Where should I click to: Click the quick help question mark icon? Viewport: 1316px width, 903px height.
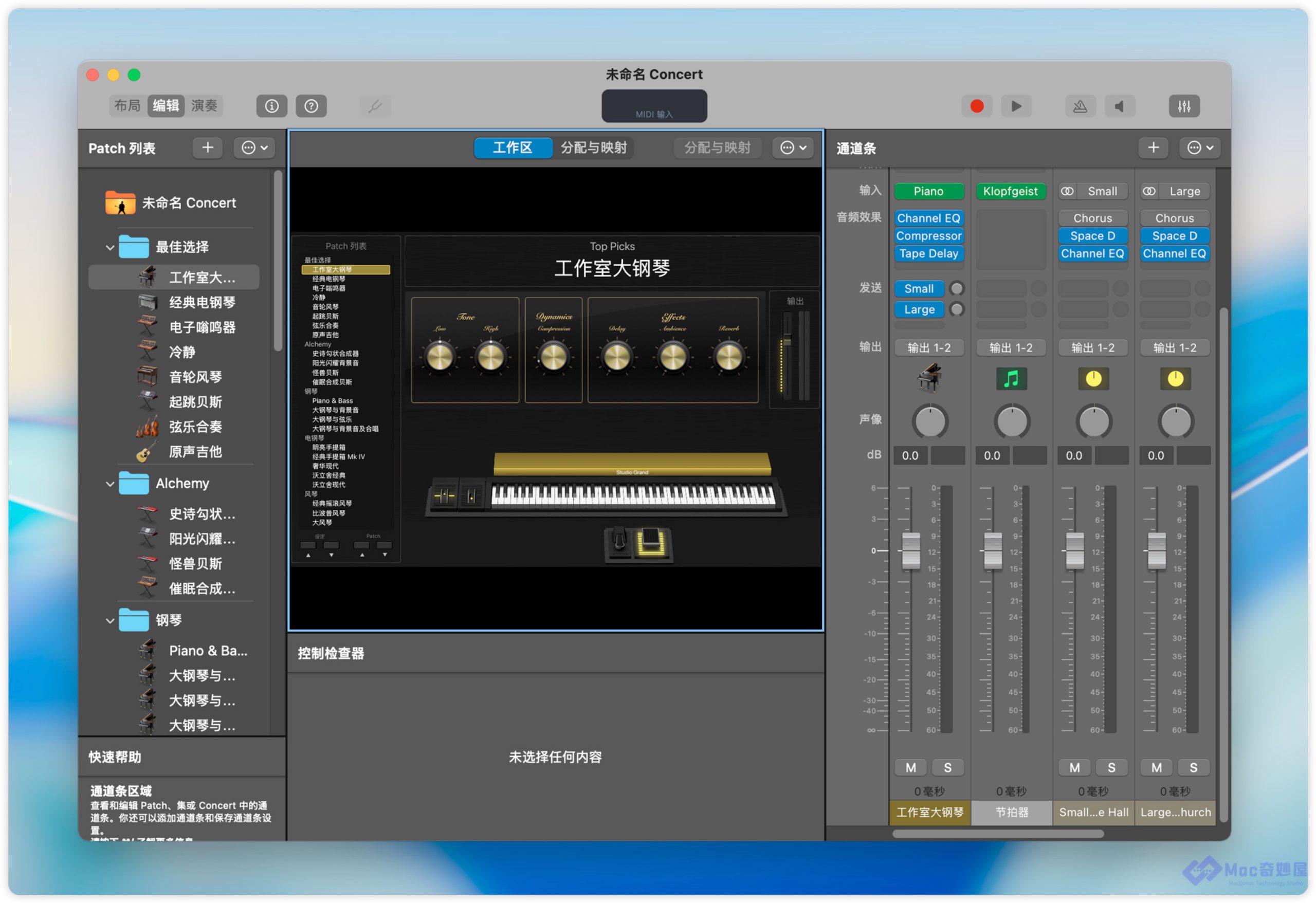(x=311, y=106)
